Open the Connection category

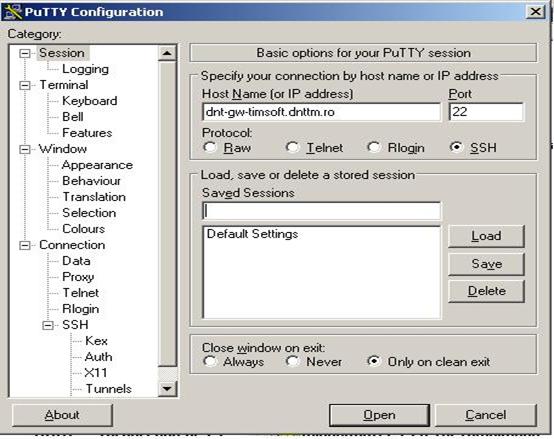coord(72,245)
